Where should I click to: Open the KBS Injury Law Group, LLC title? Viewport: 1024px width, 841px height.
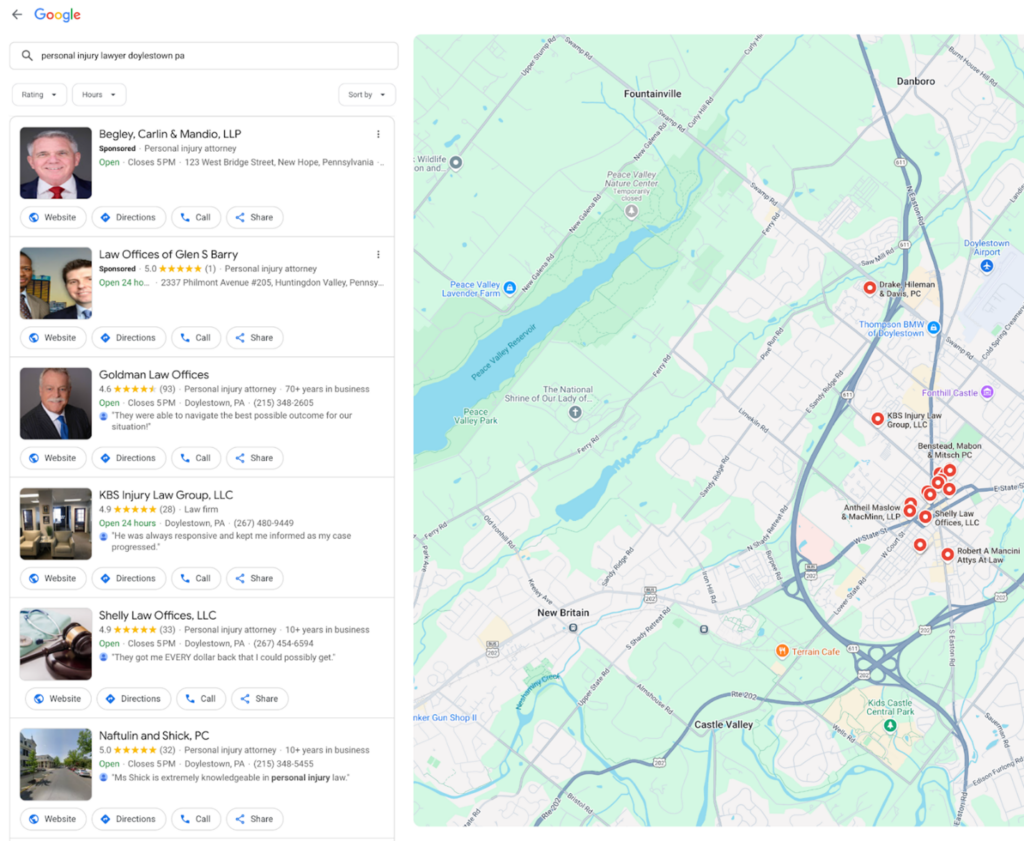[166, 495]
